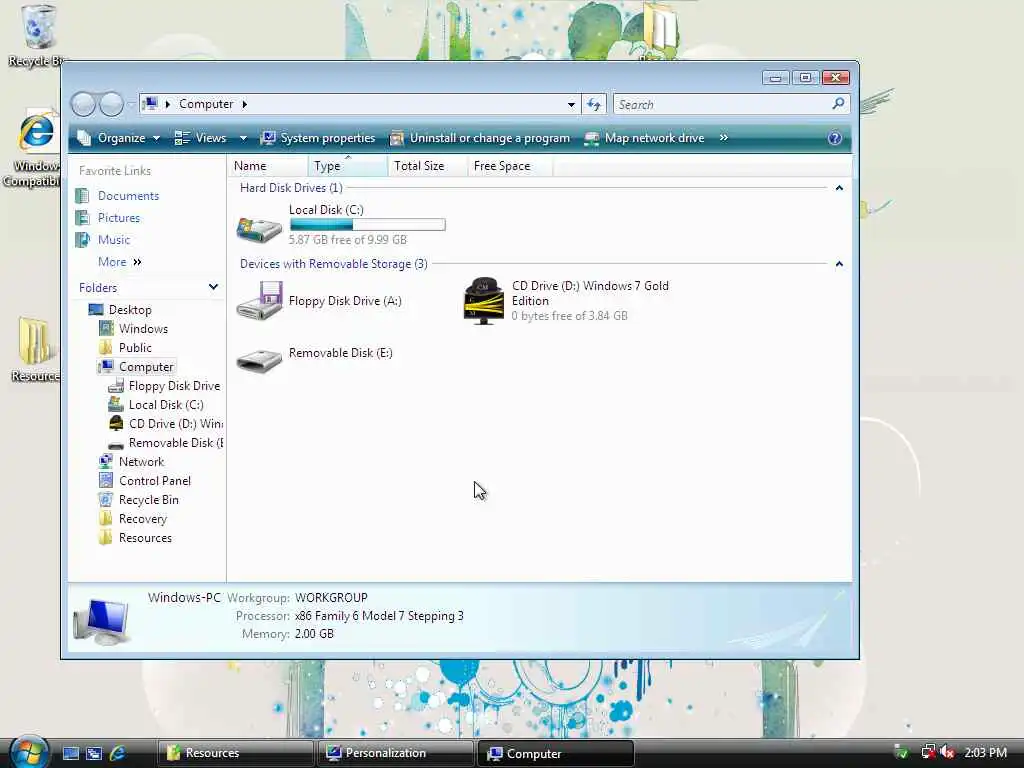Sort by Total Size column header
The image size is (1024, 768).
tap(428, 166)
